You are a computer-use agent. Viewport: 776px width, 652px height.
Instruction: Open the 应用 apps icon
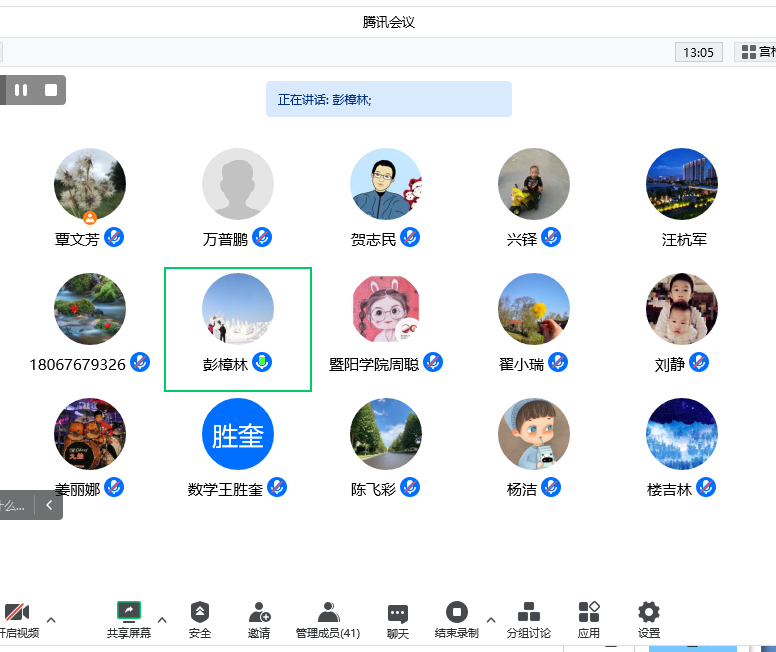pyautogui.click(x=589, y=618)
